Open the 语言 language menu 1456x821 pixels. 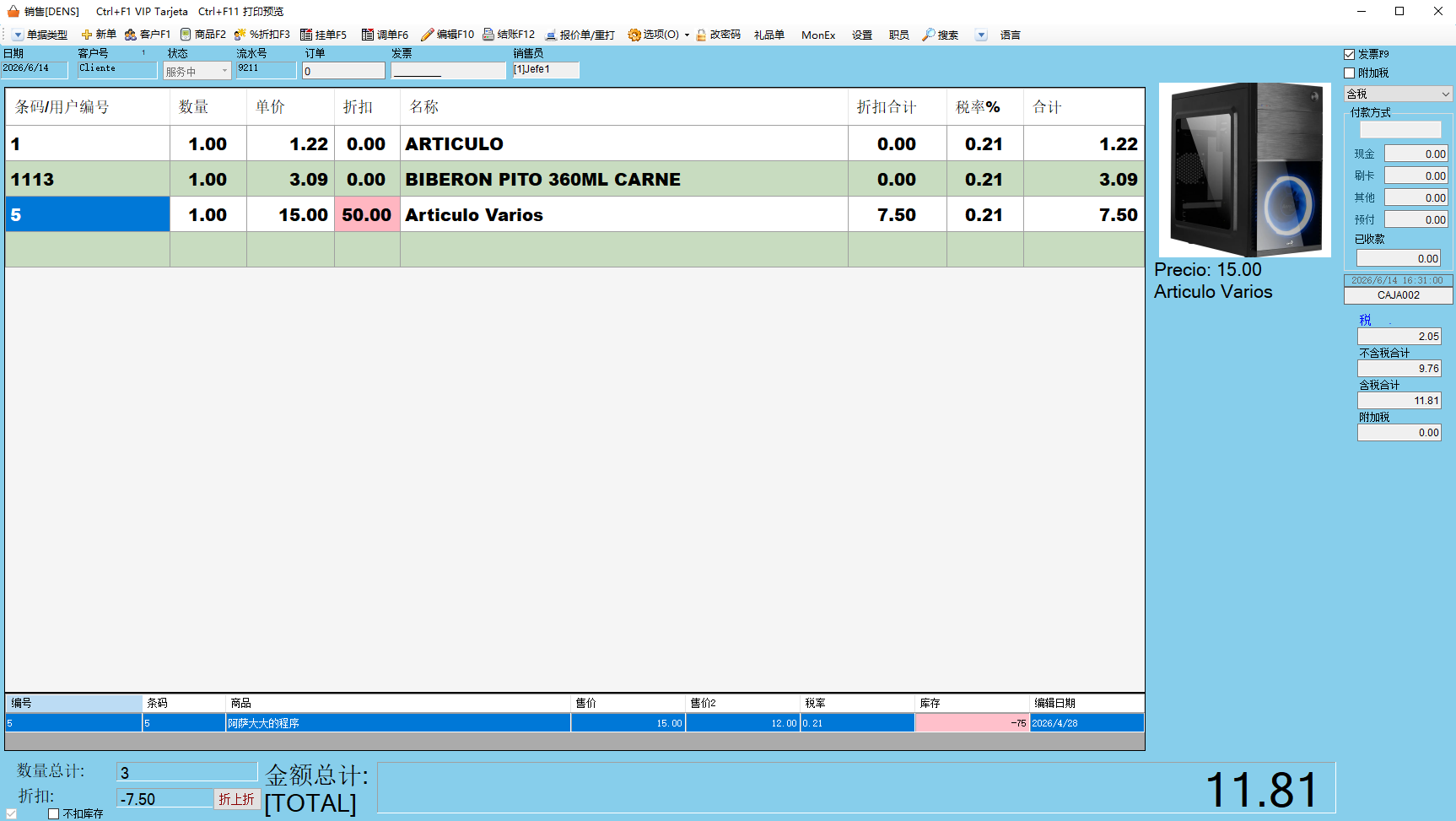1011,35
